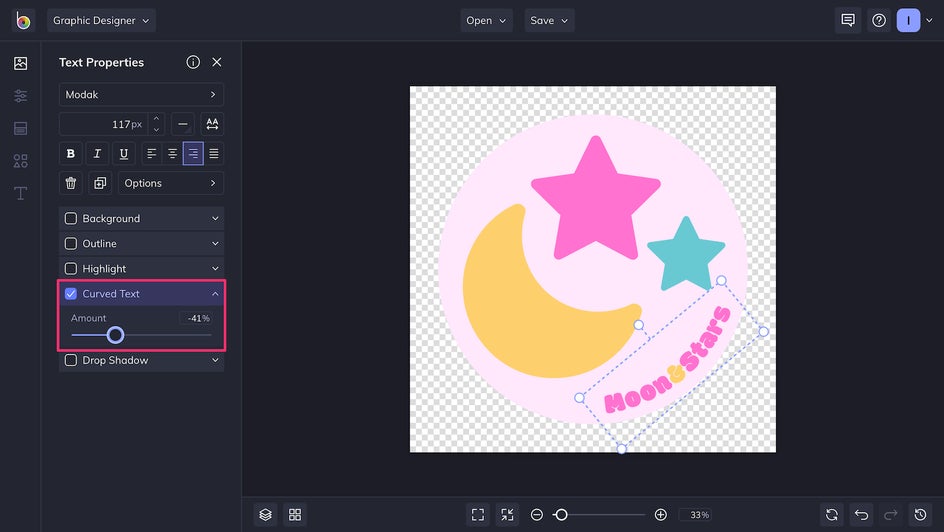Click the 33% zoom value field
Image resolution: width=944 pixels, height=532 pixels.
coord(697,515)
